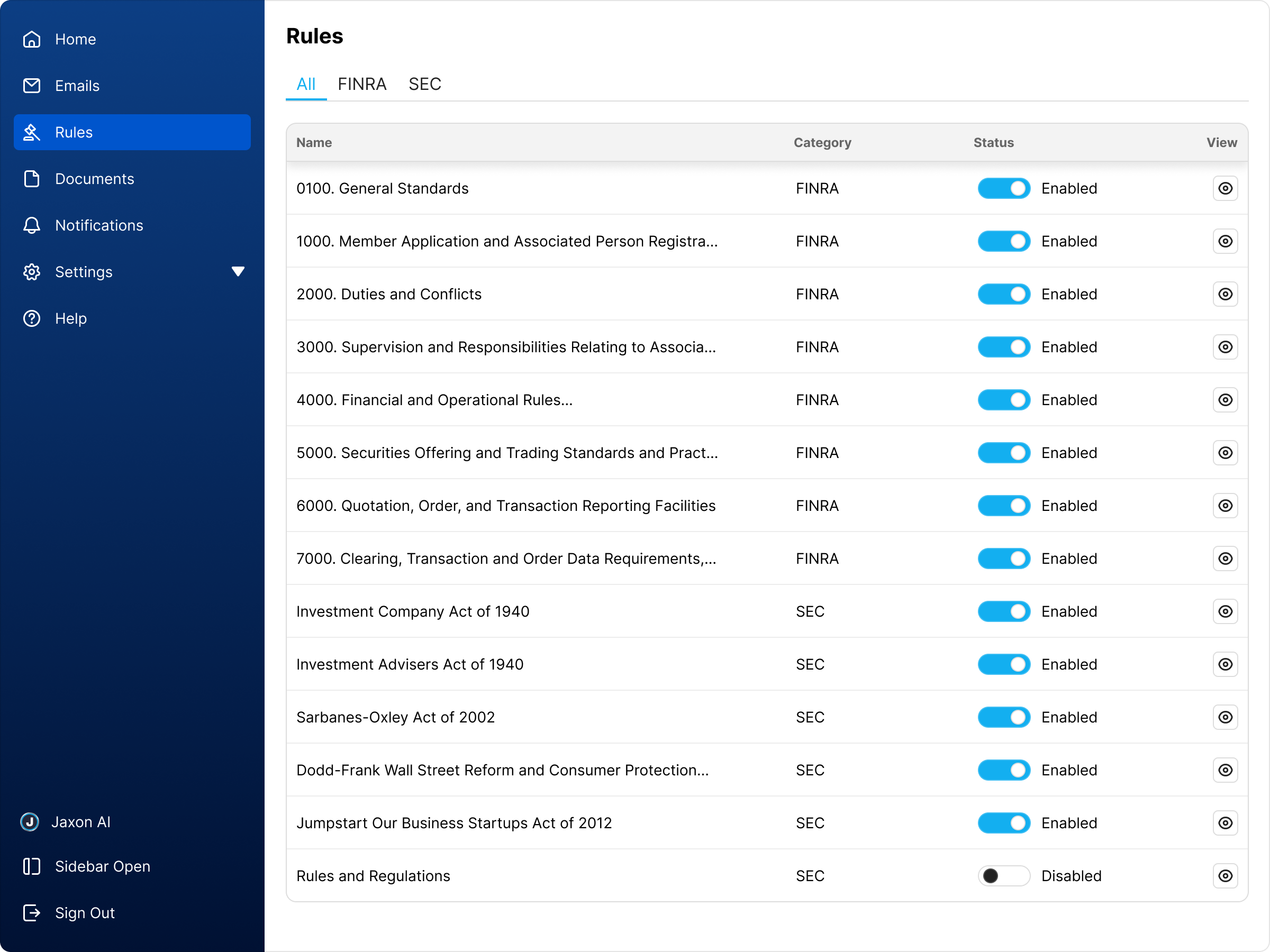View the Investment Advisers Act of 1940
The image size is (1270, 952).
tap(1225, 664)
